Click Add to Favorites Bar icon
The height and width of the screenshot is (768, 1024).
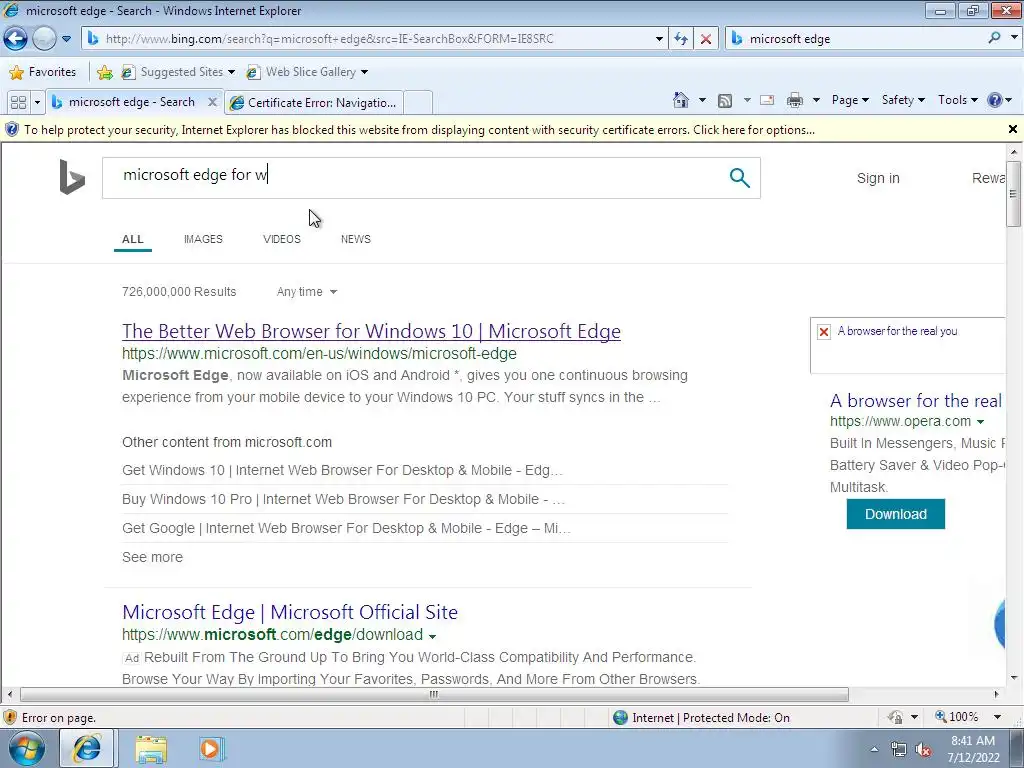coord(104,72)
